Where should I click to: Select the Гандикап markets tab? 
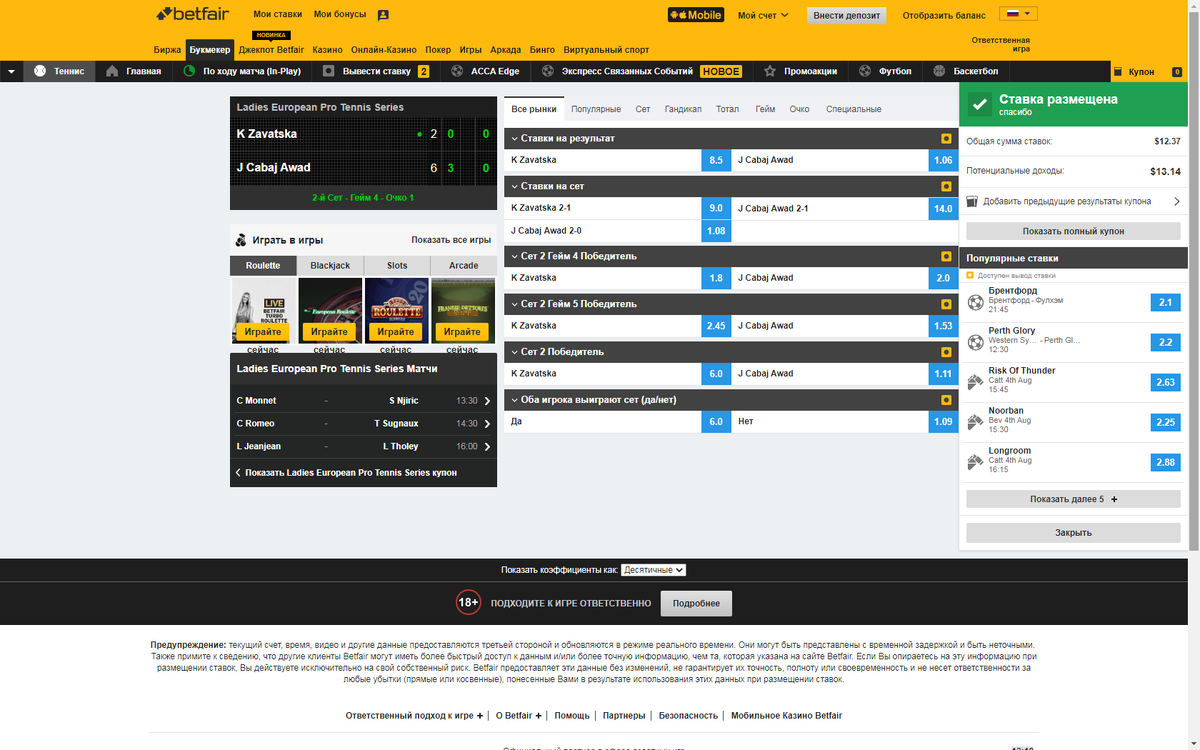tap(683, 109)
